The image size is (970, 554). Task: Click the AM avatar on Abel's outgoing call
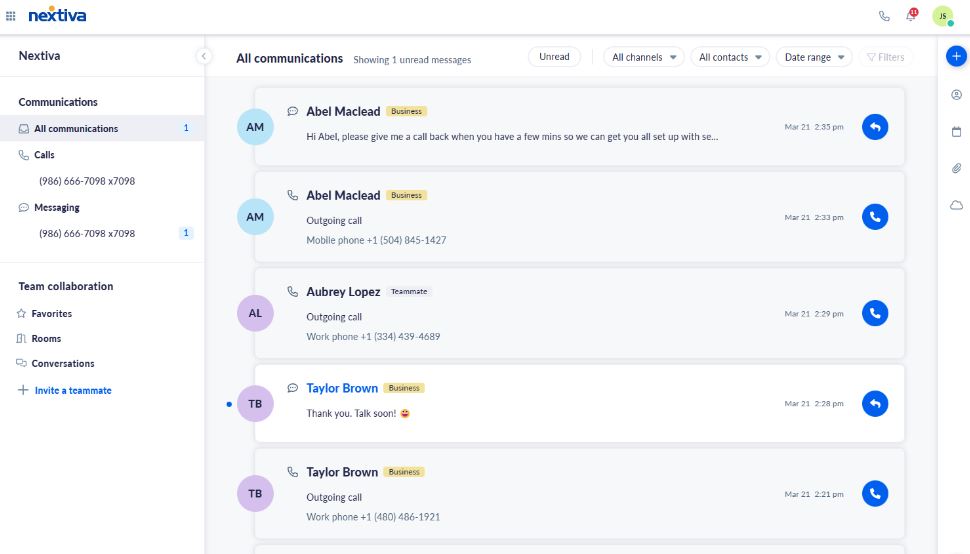pyautogui.click(x=255, y=217)
